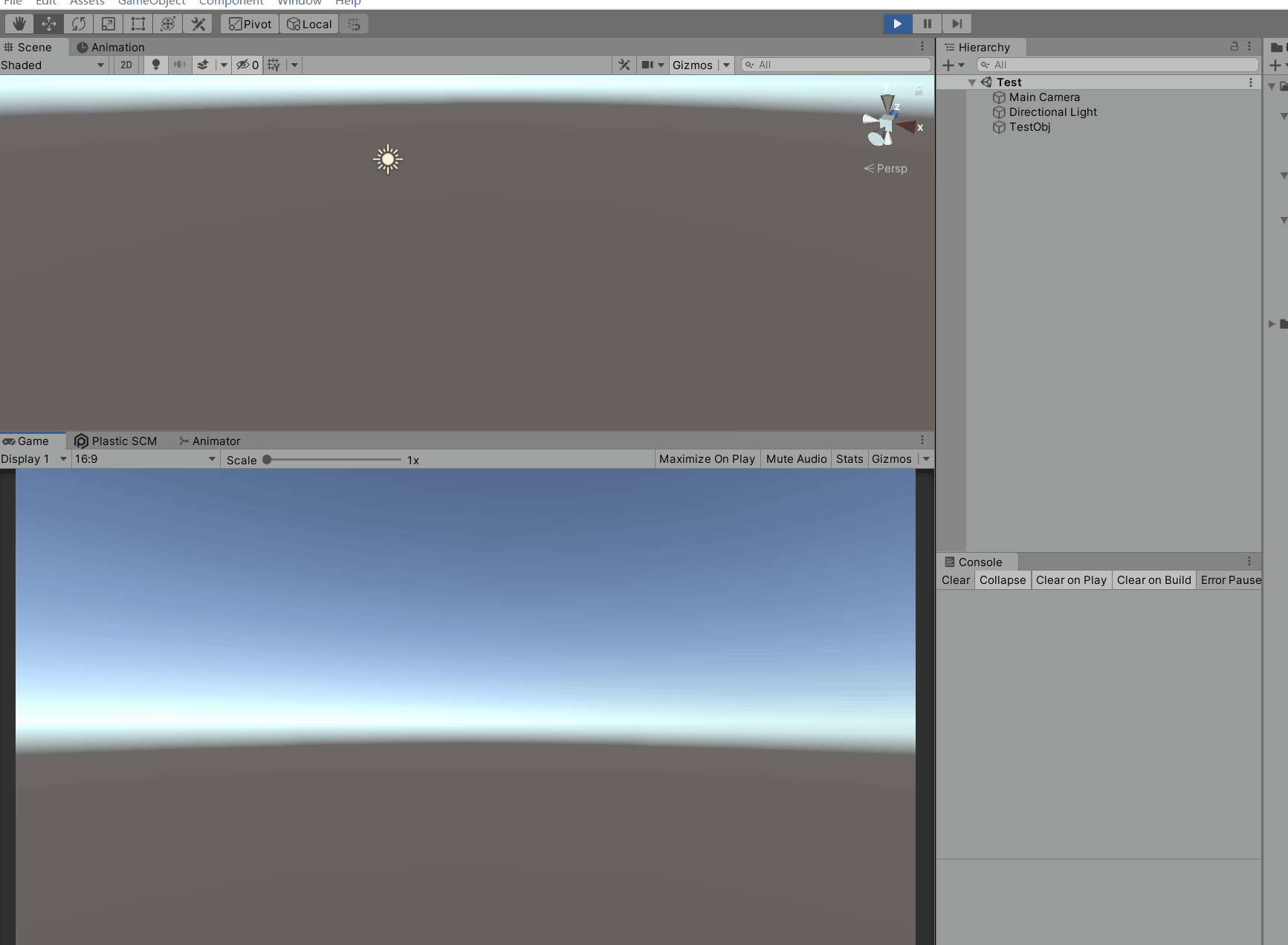Switch to the Game tab
1288x945 pixels.
click(33, 441)
